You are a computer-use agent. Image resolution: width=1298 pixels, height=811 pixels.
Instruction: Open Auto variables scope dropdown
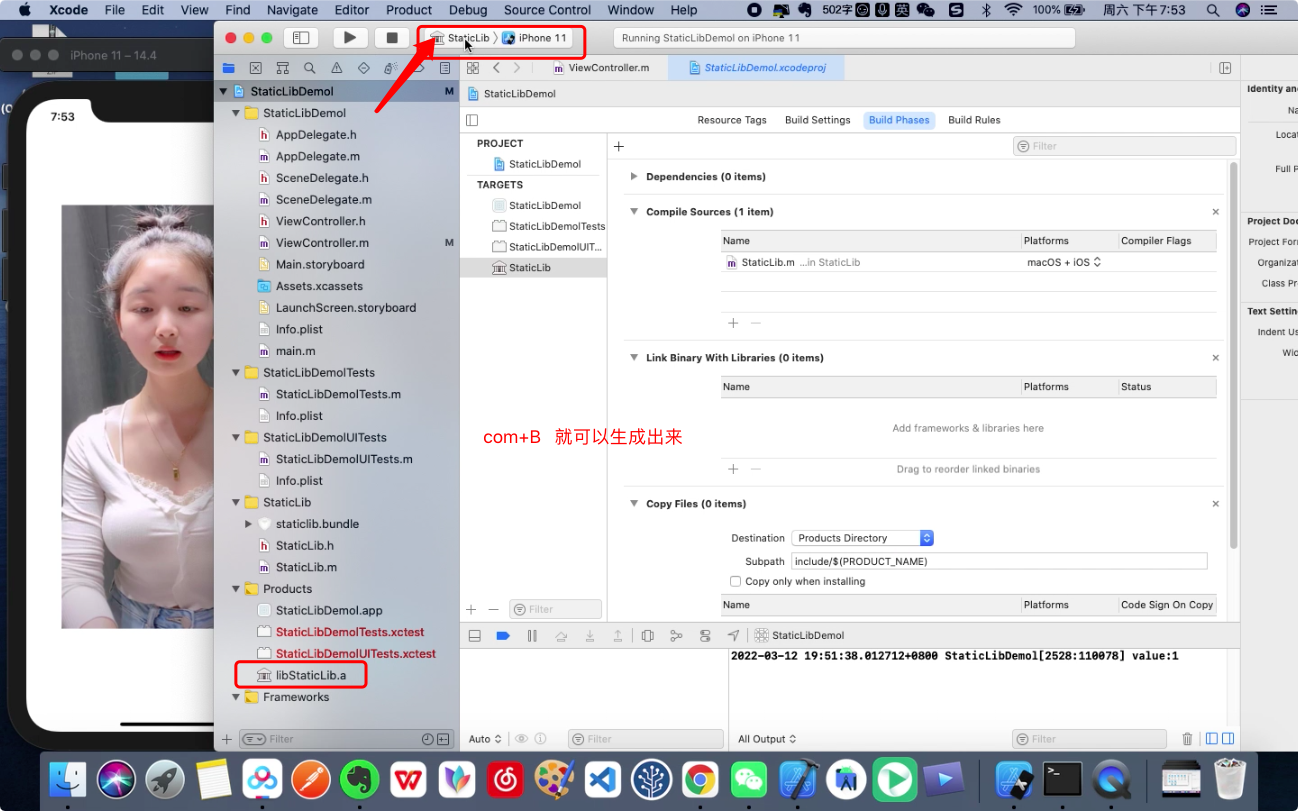[x=485, y=739]
